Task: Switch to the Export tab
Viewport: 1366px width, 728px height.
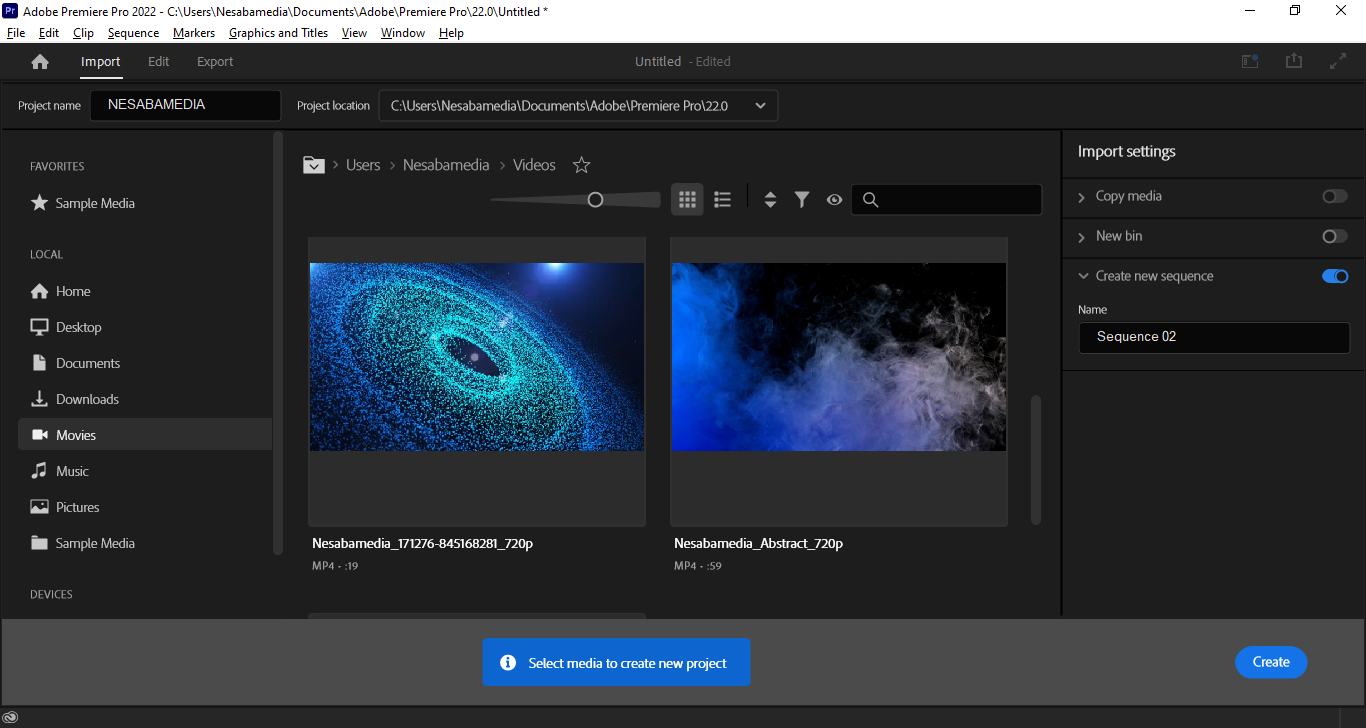Action: (215, 62)
